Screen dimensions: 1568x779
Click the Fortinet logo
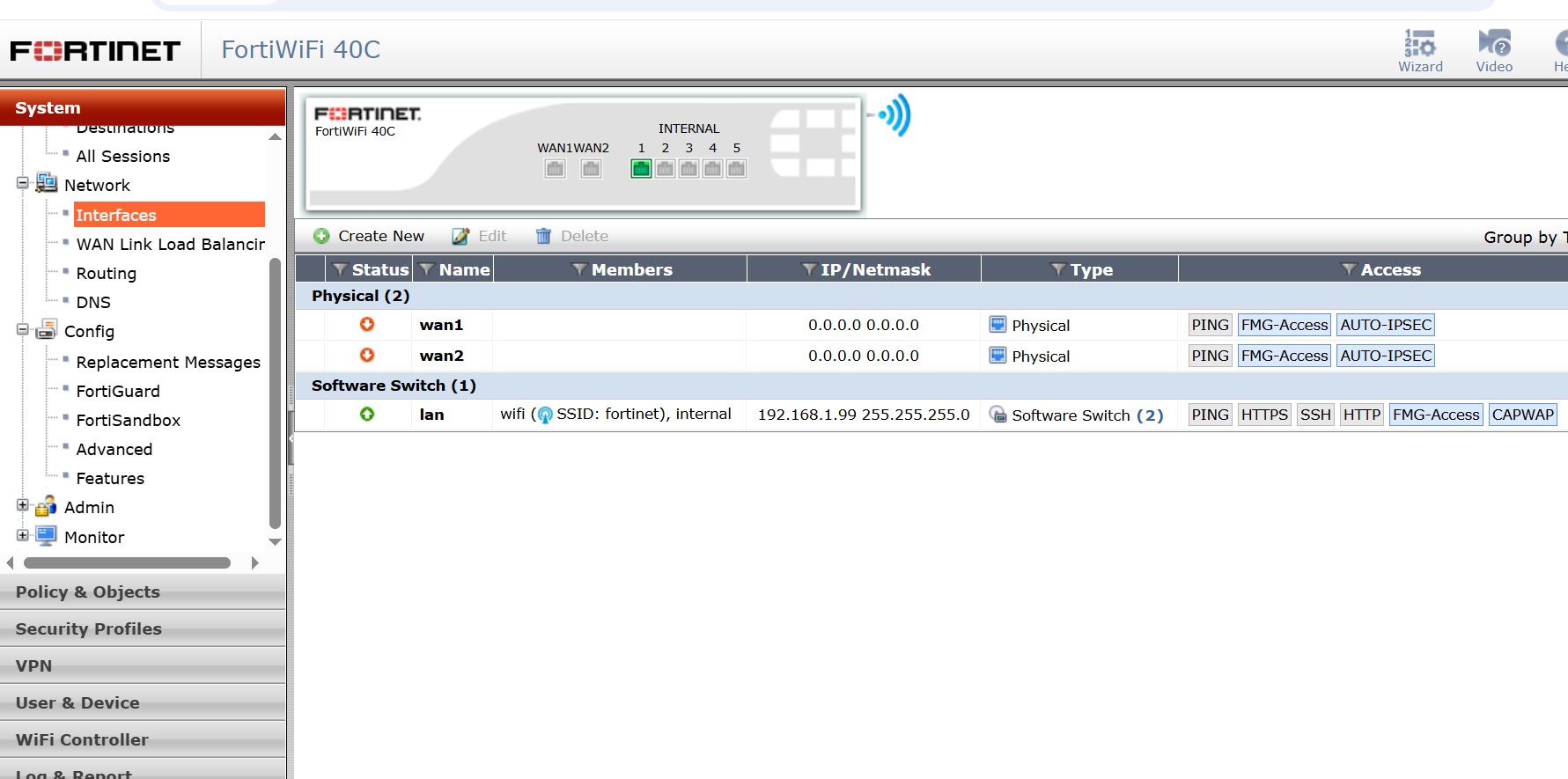pos(95,50)
